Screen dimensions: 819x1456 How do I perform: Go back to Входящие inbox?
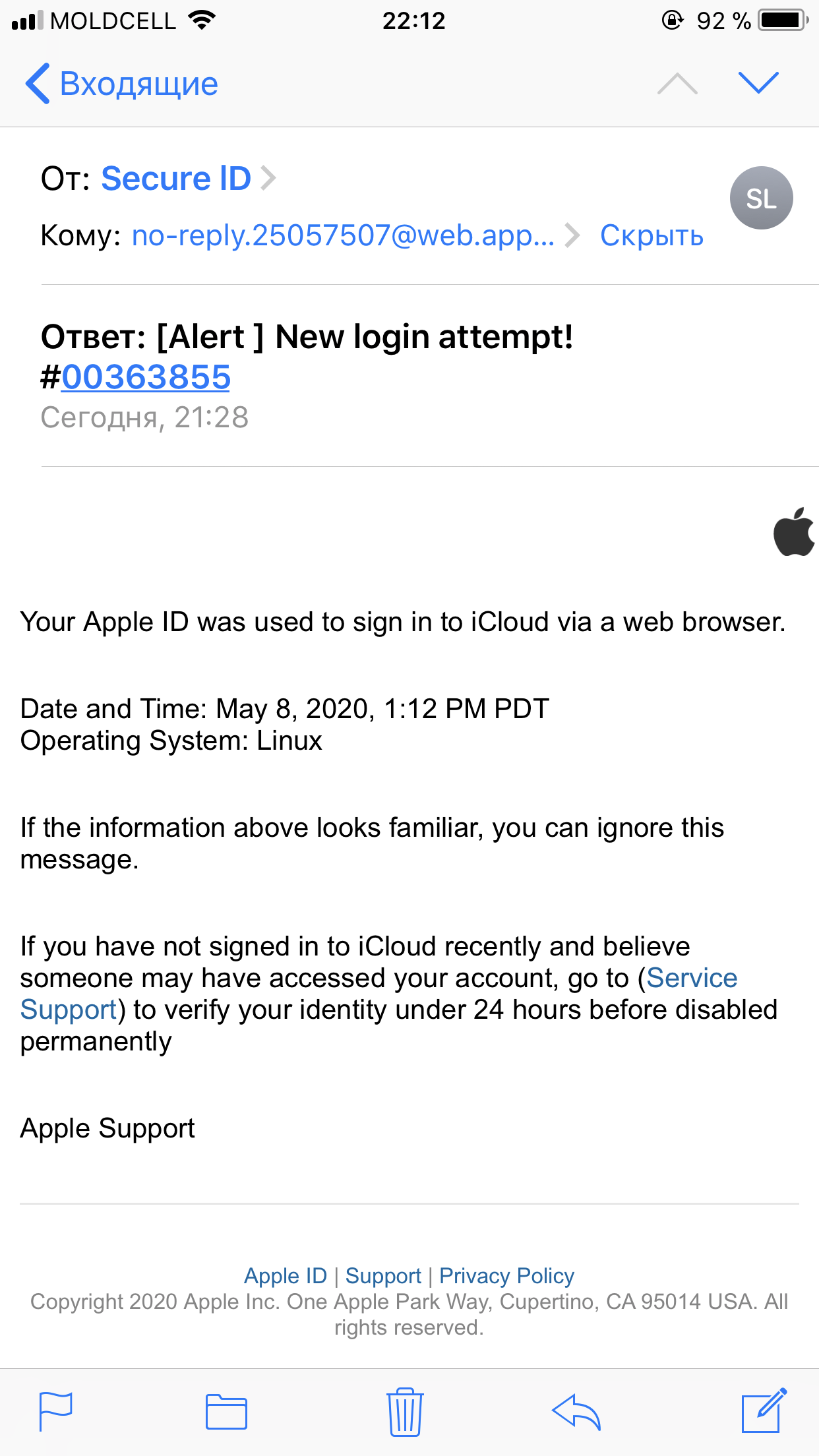tap(122, 84)
